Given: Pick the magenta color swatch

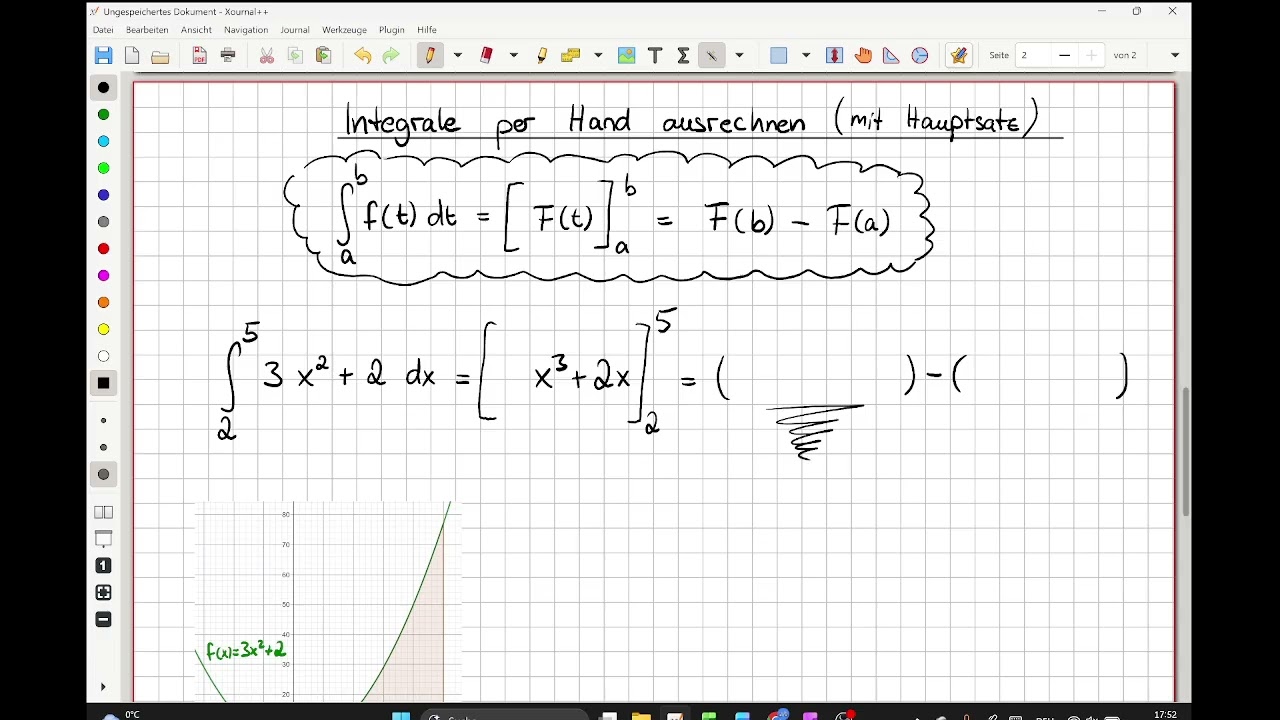Looking at the screenshot, I should click(103, 276).
